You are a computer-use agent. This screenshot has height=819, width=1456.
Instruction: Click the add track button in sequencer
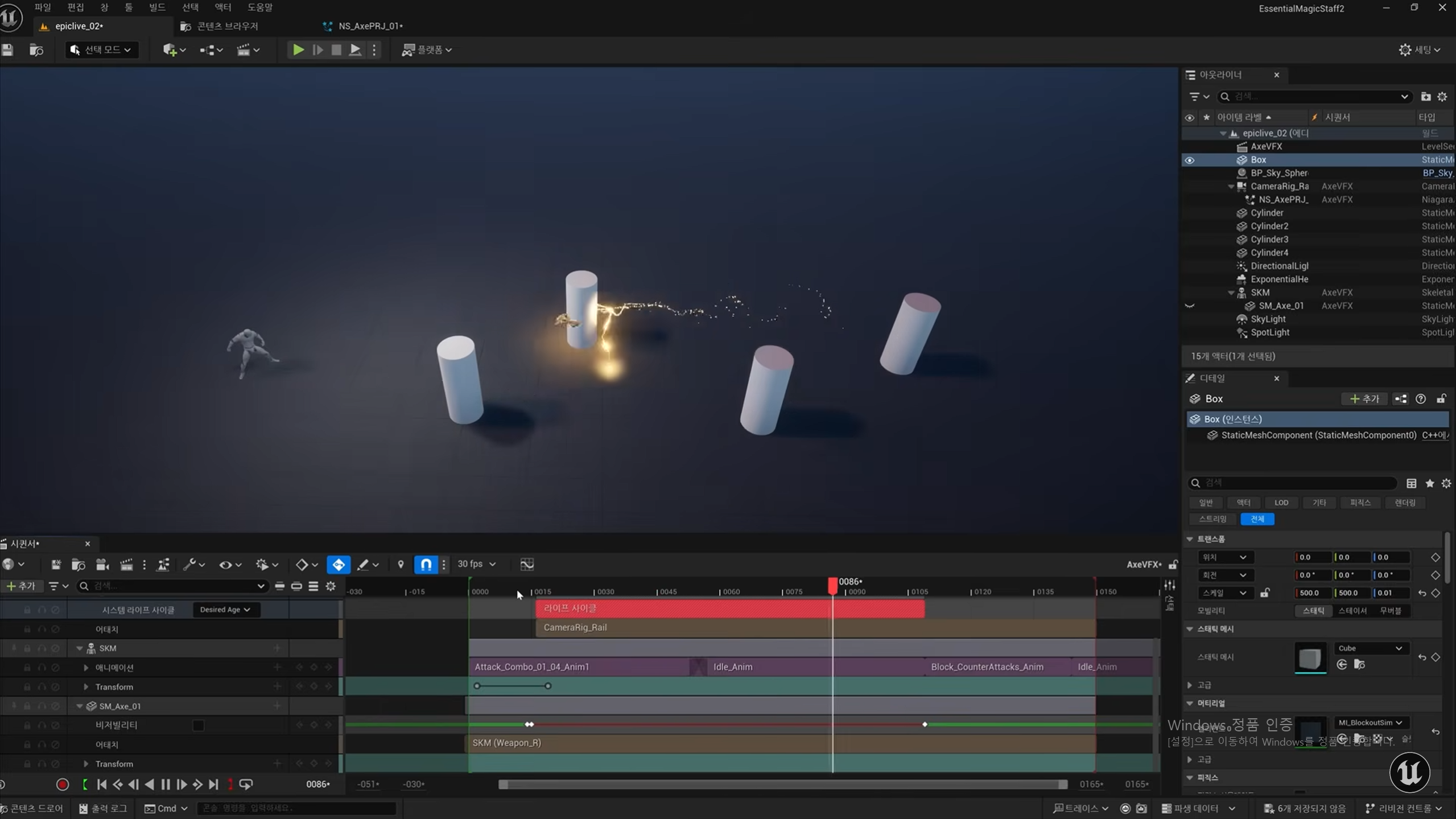tap(21, 586)
